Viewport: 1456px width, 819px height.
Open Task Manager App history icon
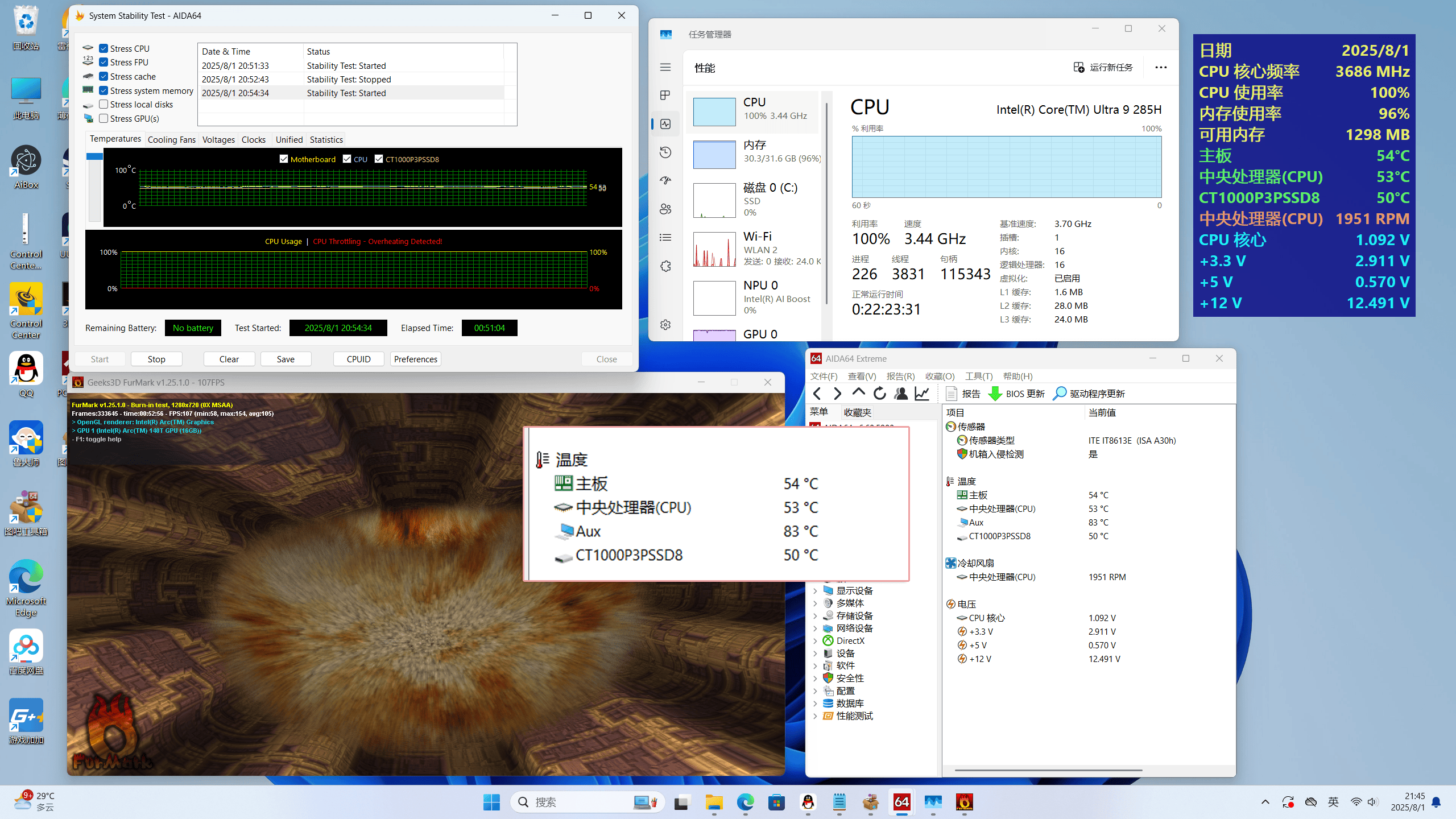click(x=665, y=152)
